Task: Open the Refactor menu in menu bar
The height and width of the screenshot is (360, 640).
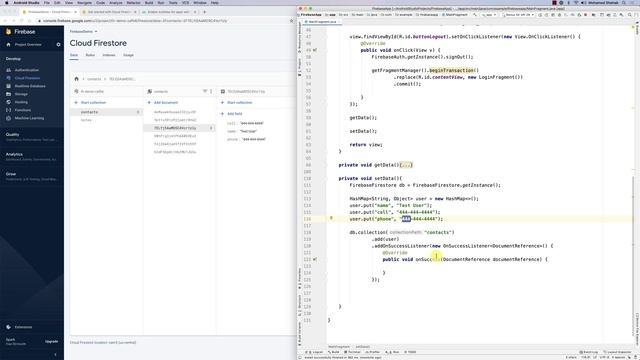Action: pyautogui.click(x=133, y=3)
